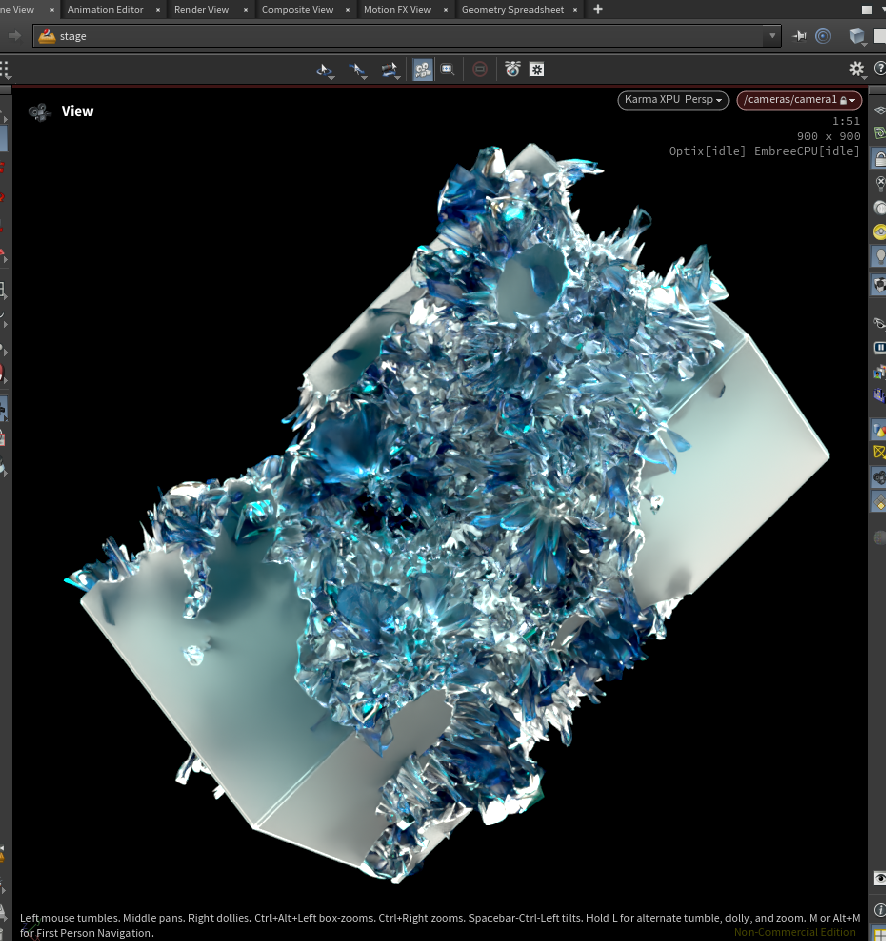Add a new pane tab with plus
The height and width of the screenshot is (941, 886).
point(598,9)
